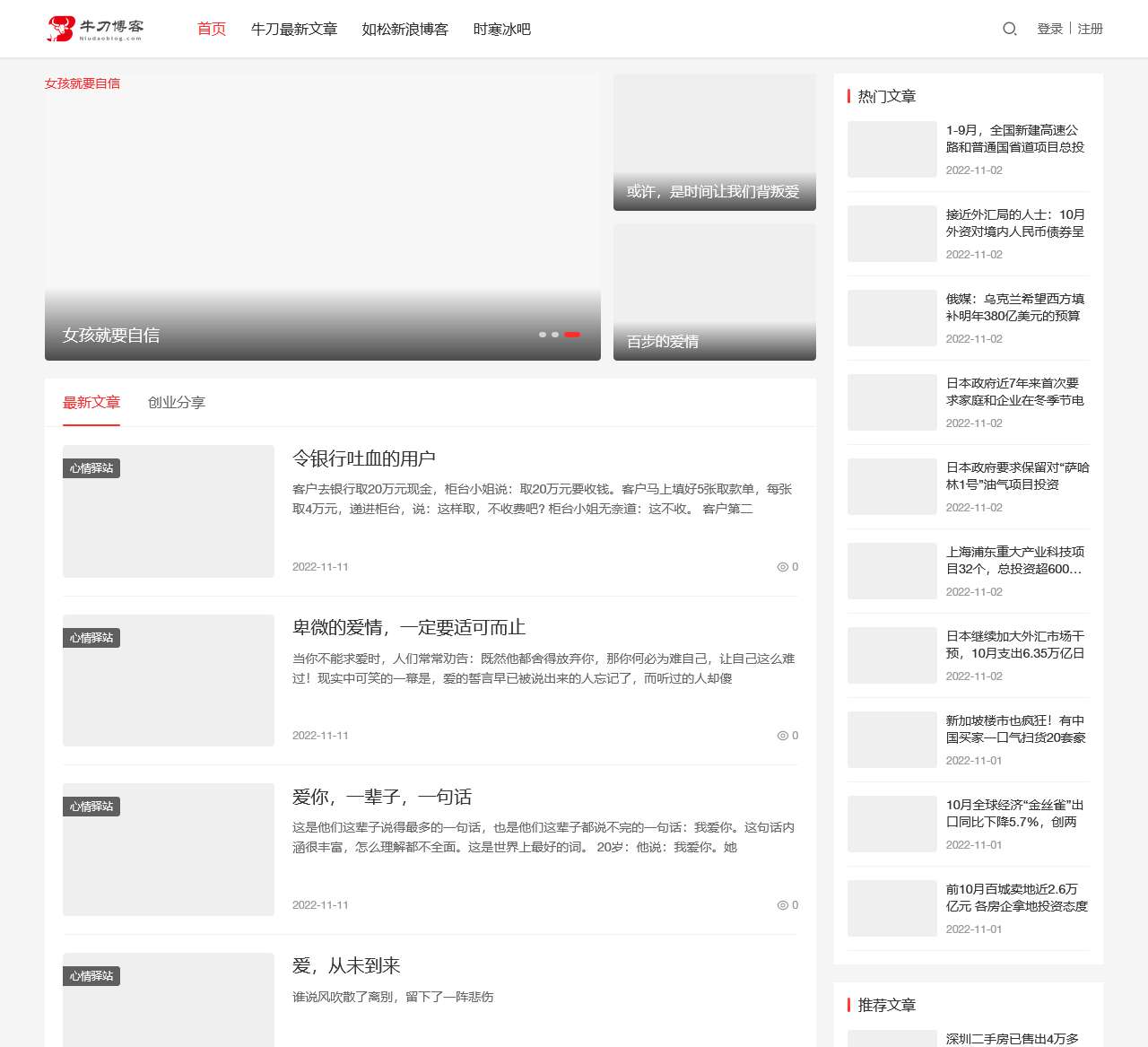This screenshot has width=1148, height=1047.
Task: Click the excerpt starting 这是他们这辈子说得最多
Action: (544, 837)
